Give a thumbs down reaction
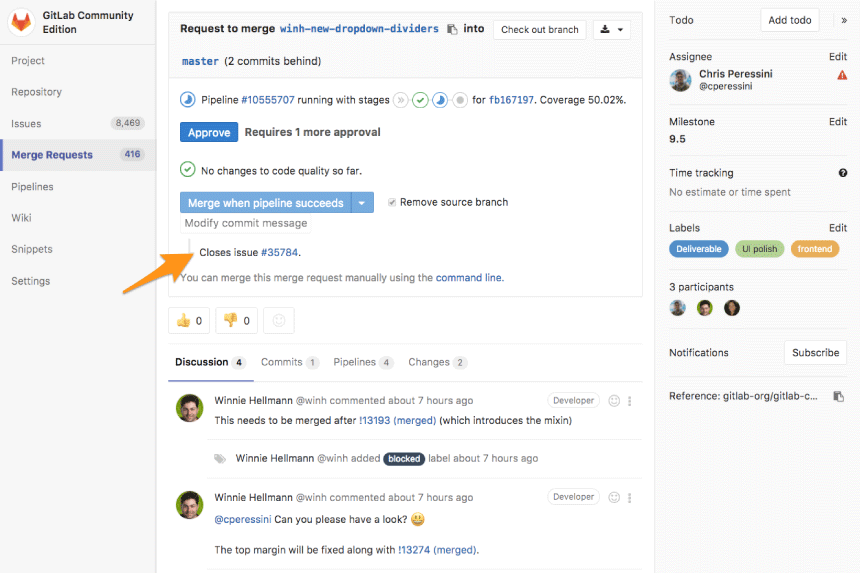 (236, 321)
